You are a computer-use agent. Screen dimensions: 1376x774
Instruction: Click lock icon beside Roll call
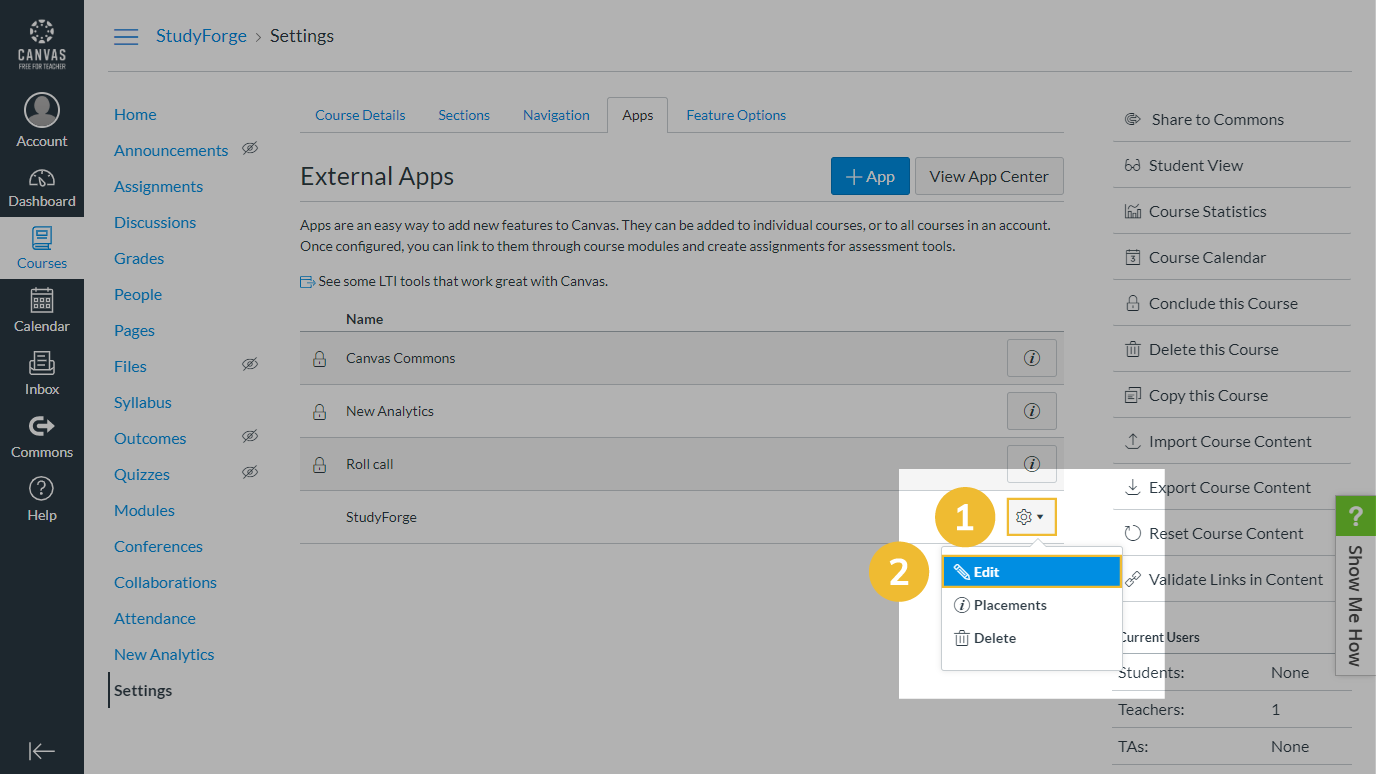click(x=319, y=464)
